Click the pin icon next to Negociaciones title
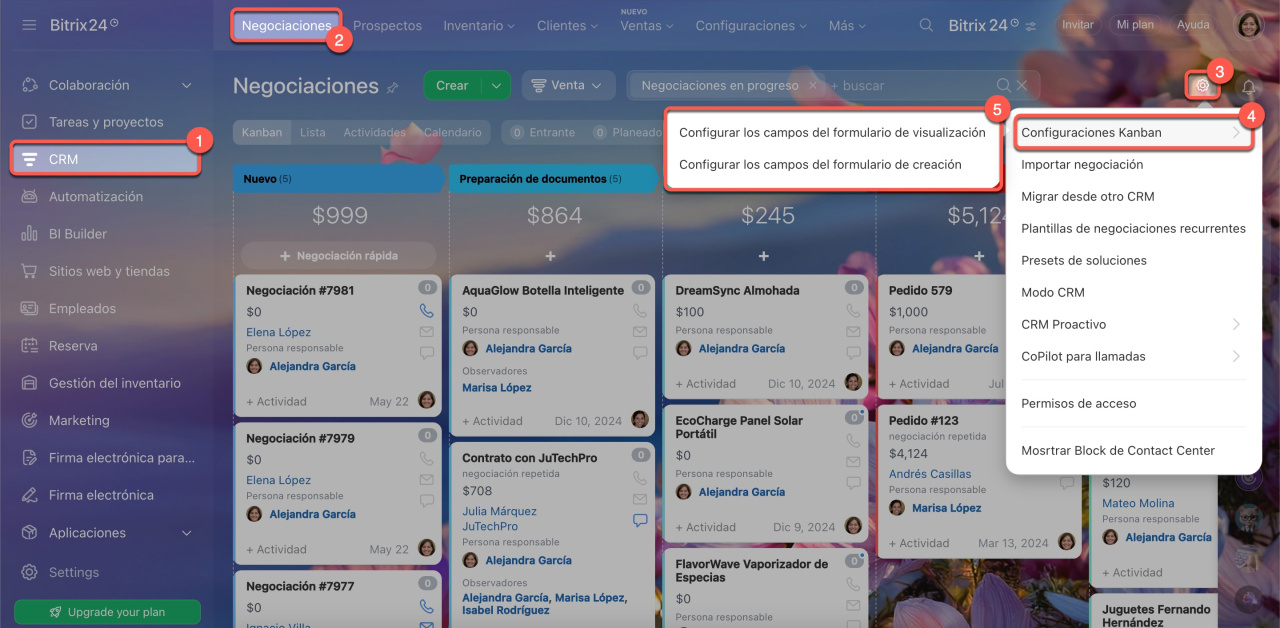The width and height of the screenshot is (1280, 628). pyautogui.click(x=392, y=87)
